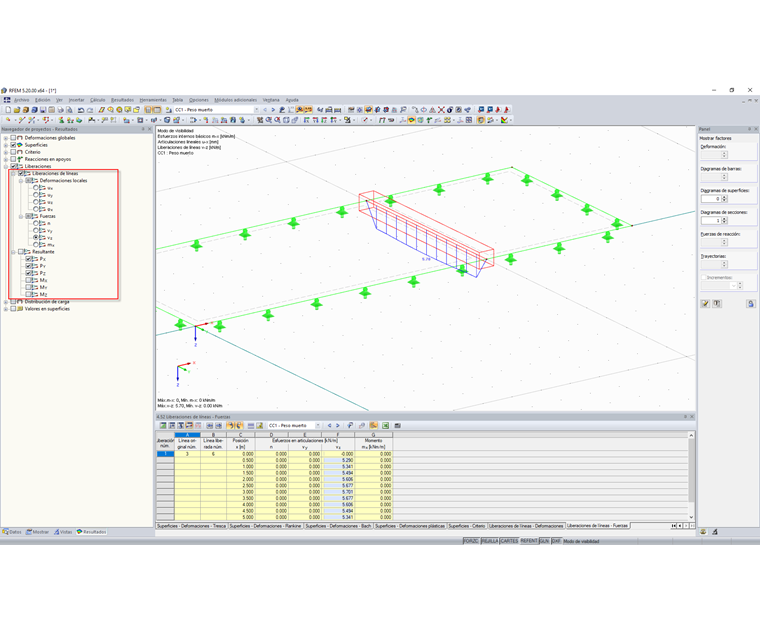Click the Print icon in toolbar

tap(61, 110)
